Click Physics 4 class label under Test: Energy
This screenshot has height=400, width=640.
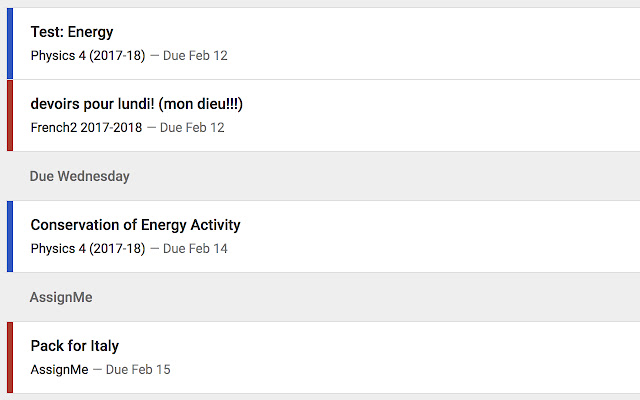click(87, 56)
